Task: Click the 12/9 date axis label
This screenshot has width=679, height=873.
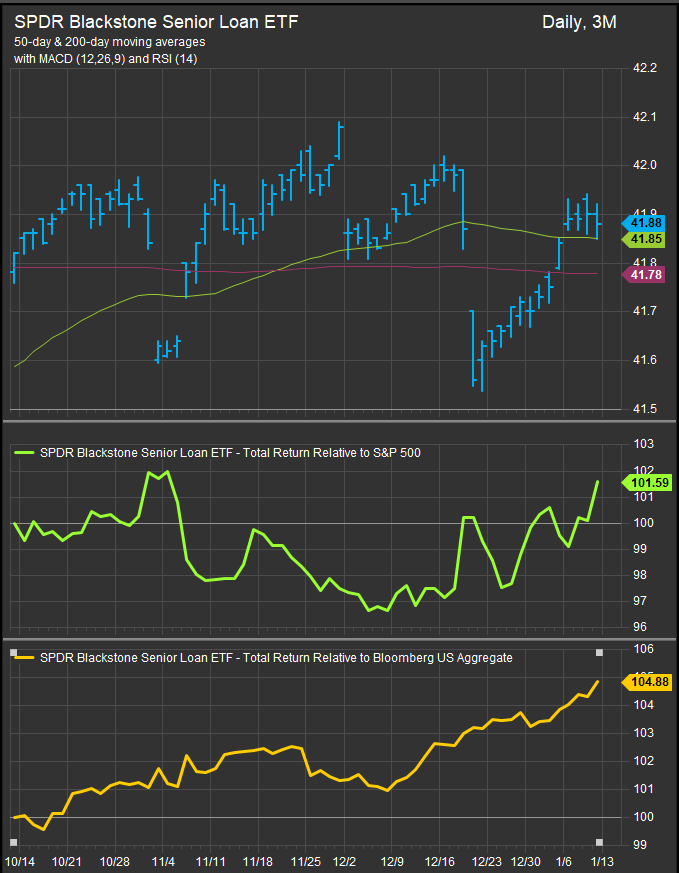Action: (x=392, y=861)
